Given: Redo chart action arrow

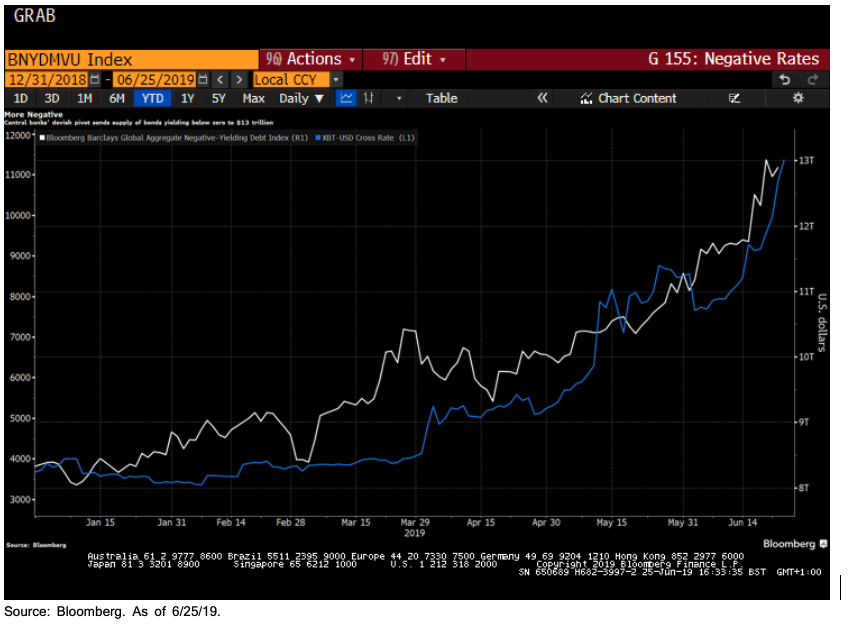Looking at the screenshot, I should click(x=812, y=79).
